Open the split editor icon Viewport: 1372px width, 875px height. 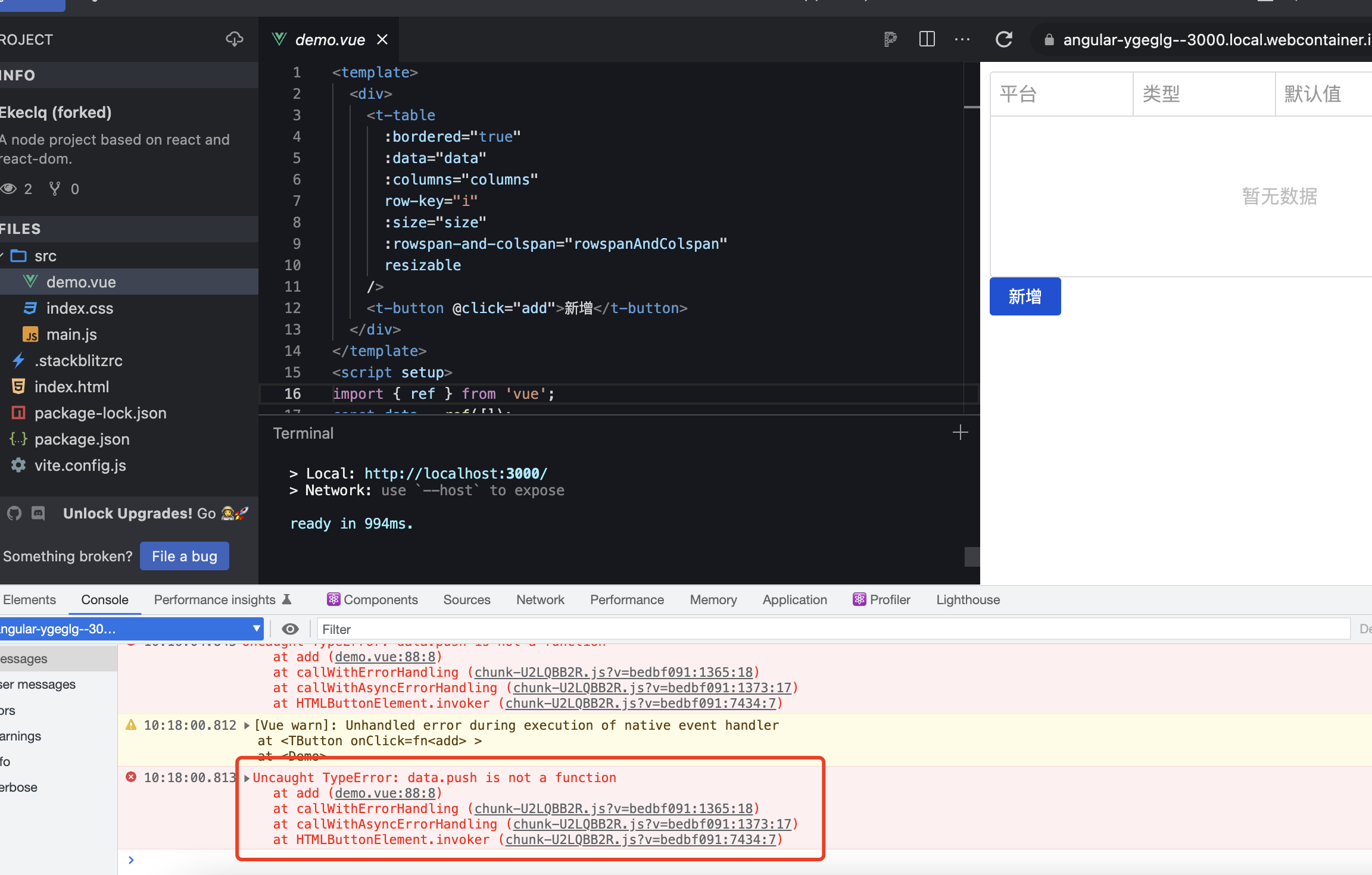tap(927, 39)
